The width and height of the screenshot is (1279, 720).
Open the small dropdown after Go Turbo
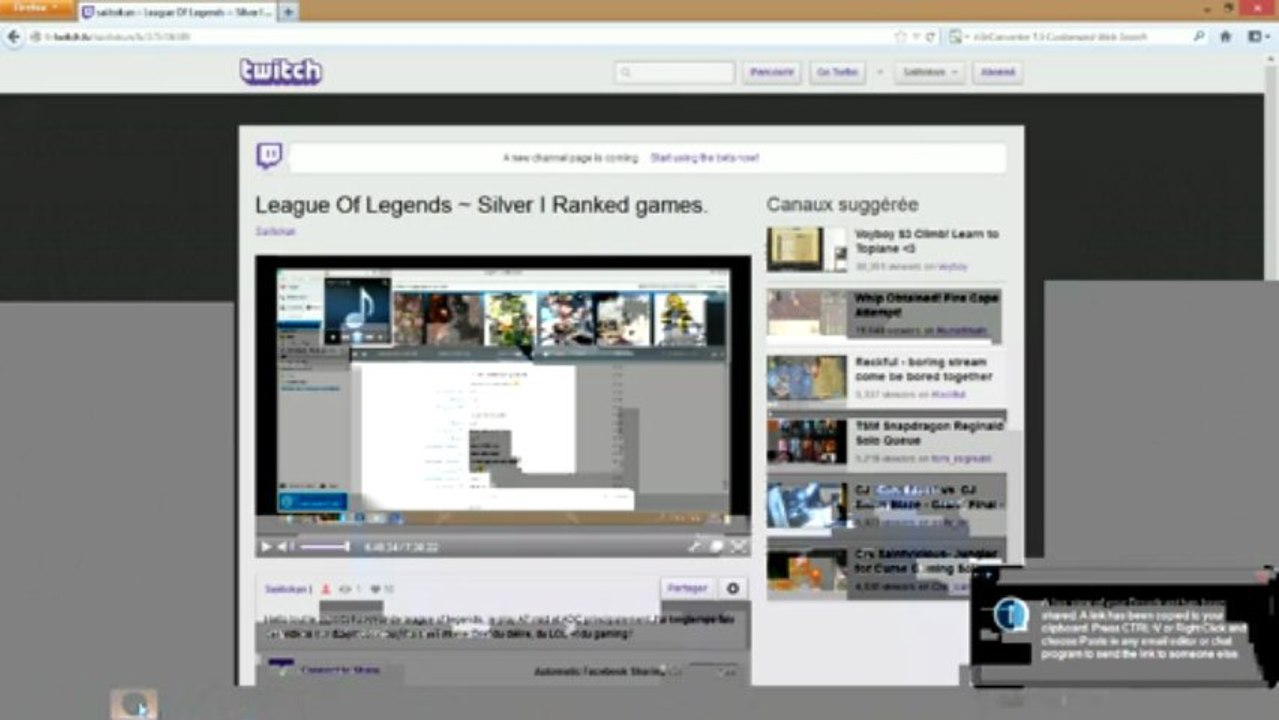point(880,72)
